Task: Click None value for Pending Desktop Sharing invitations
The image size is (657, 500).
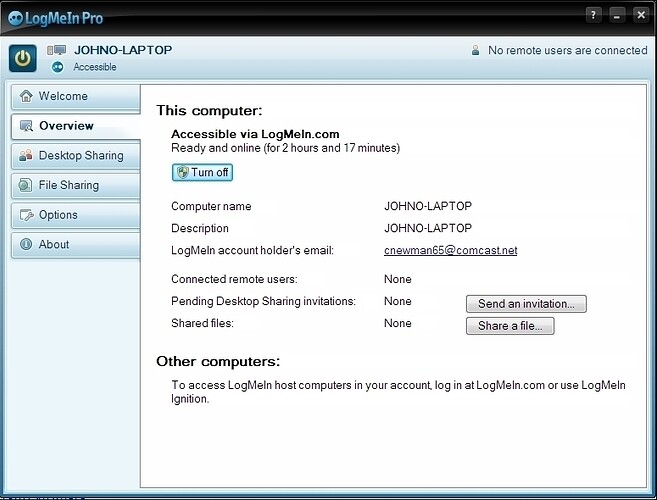Action: 398,301
